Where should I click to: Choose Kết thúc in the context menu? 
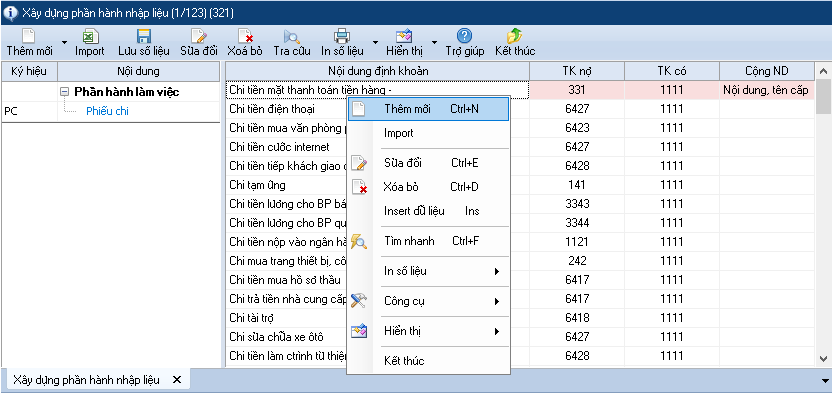coord(428,362)
